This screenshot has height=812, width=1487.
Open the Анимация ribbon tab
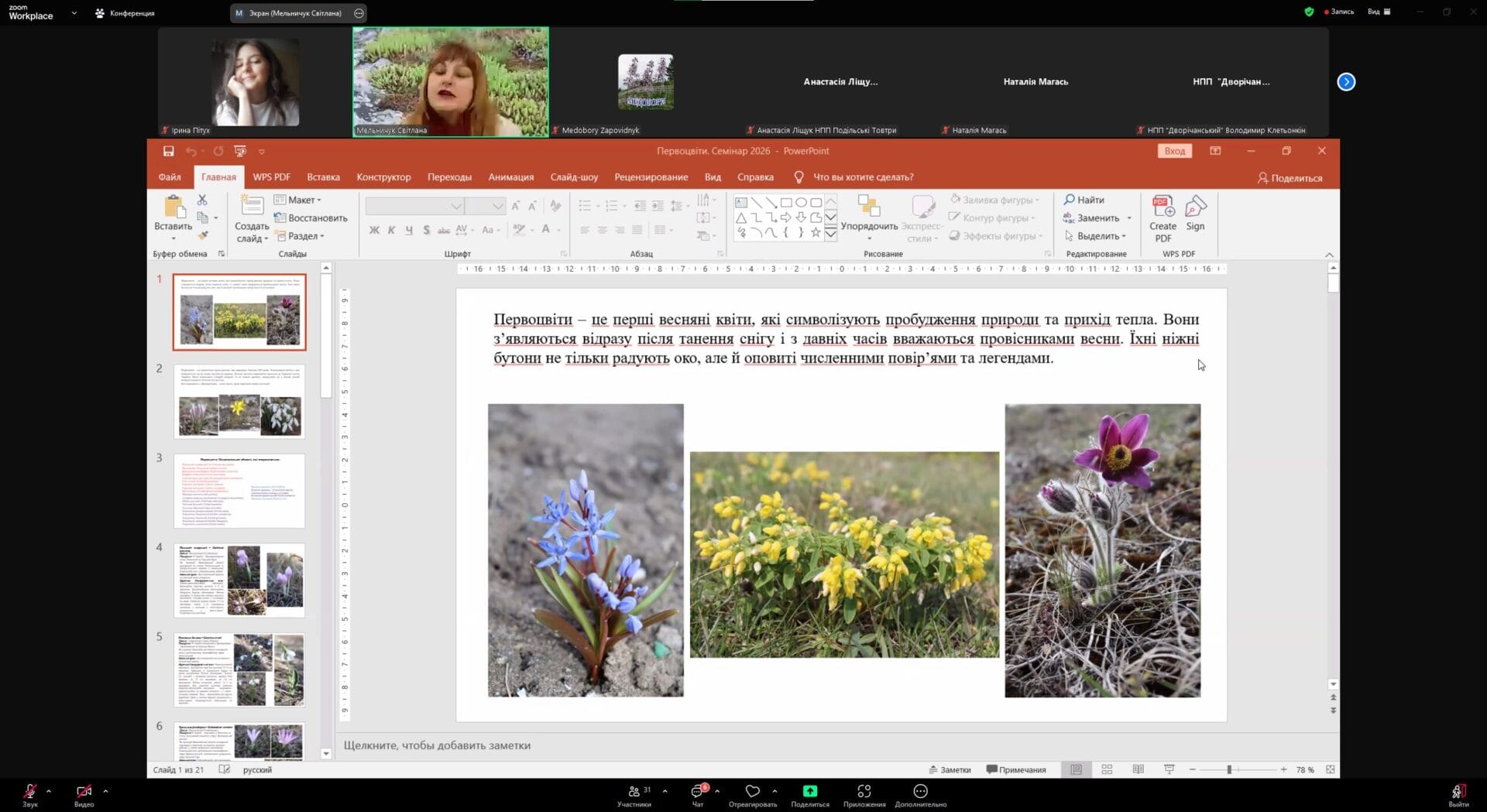510,177
